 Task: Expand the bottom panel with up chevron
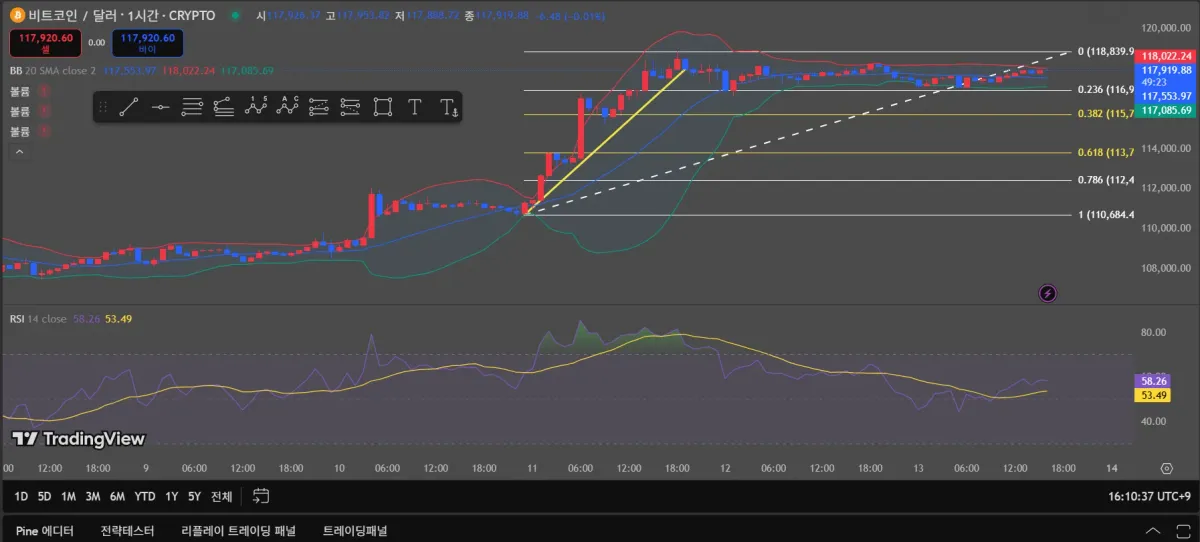pyautogui.click(x=1154, y=531)
